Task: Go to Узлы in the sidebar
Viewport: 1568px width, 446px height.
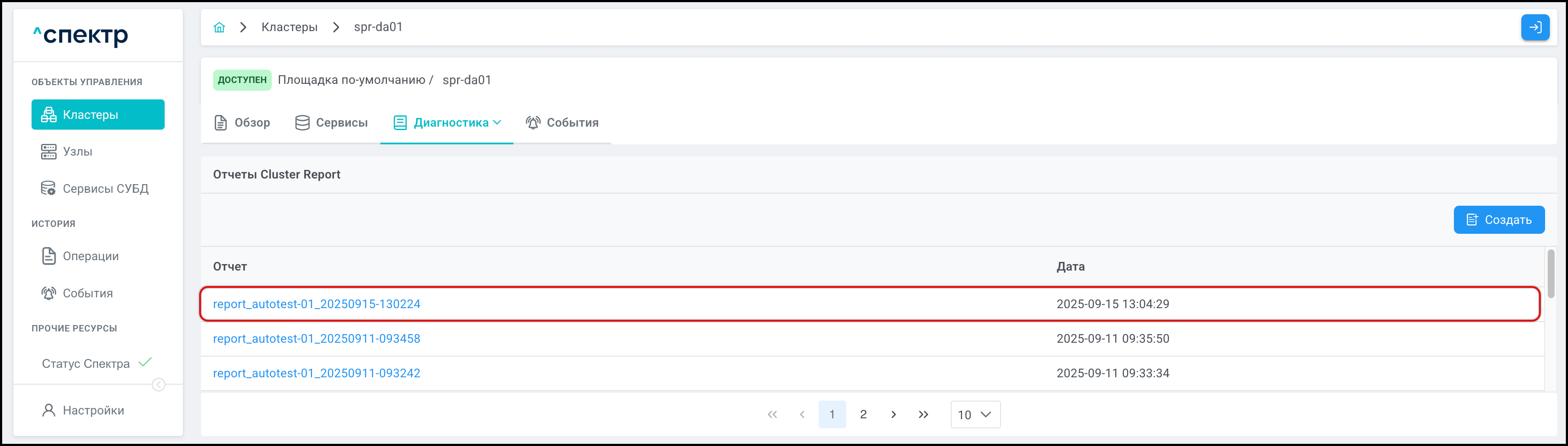Action: [77, 152]
